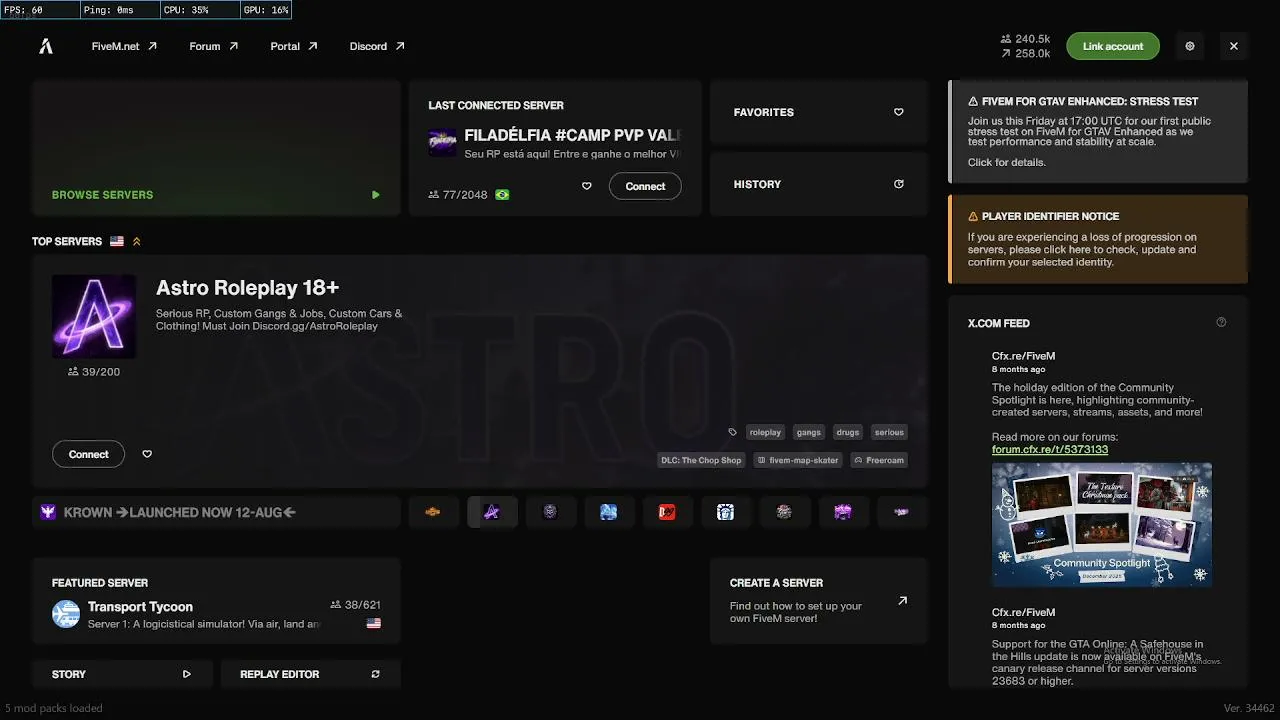This screenshot has width=1280, height=720.
Task: Click the heart icon on the Favorites card
Action: pyautogui.click(x=898, y=112)
